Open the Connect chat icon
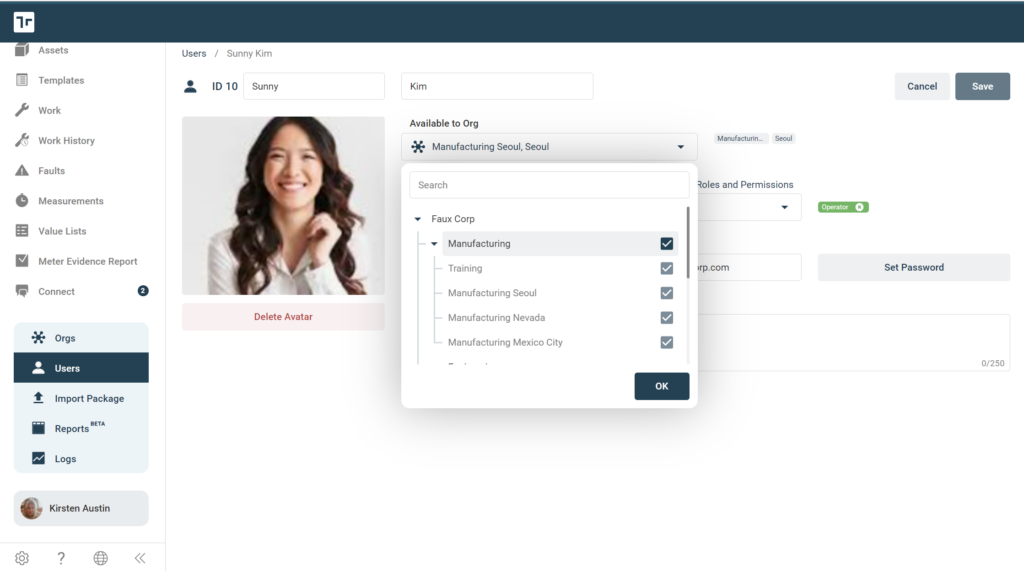Image resolution: width=1024 pixels, height=571 pixels. 22,291
